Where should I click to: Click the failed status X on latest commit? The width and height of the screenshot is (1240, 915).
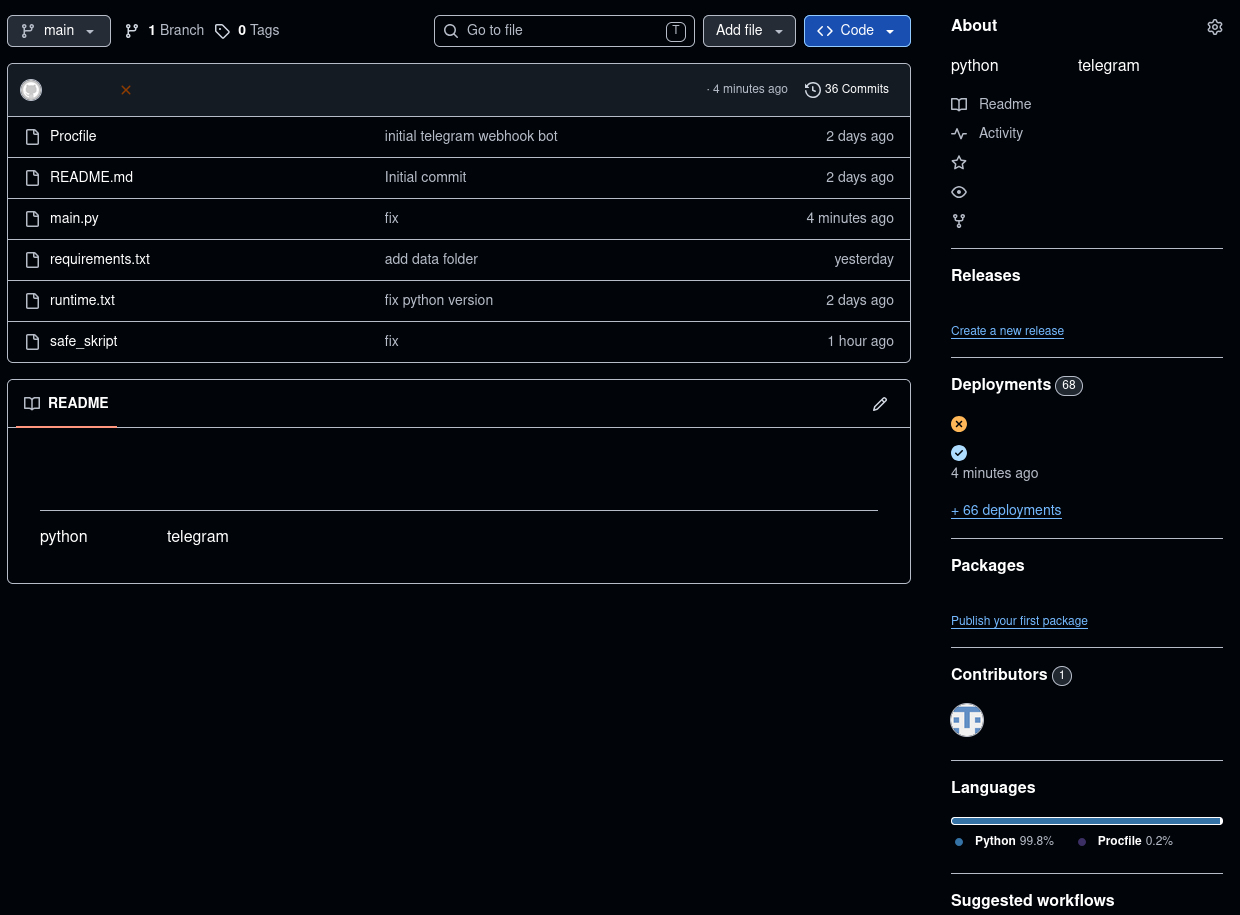(126, 90)
